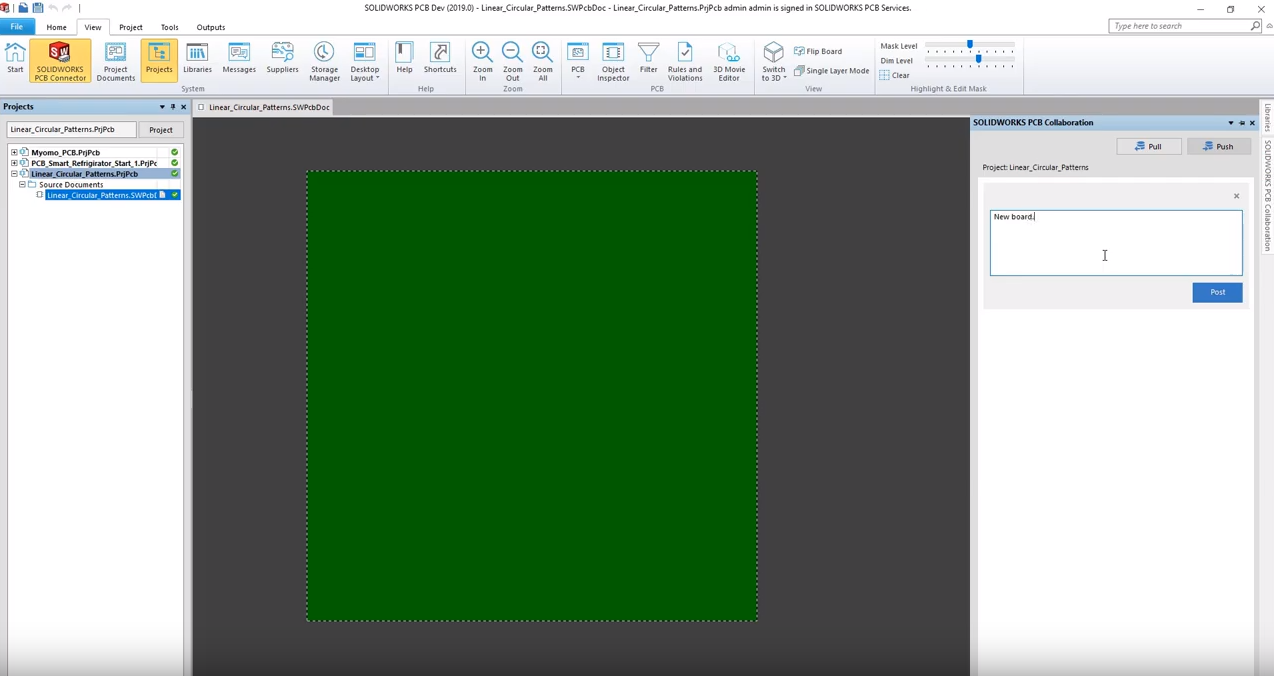The image size is (1274, 676).
Task: Close the Projects panel
Action: coord(183,107)
